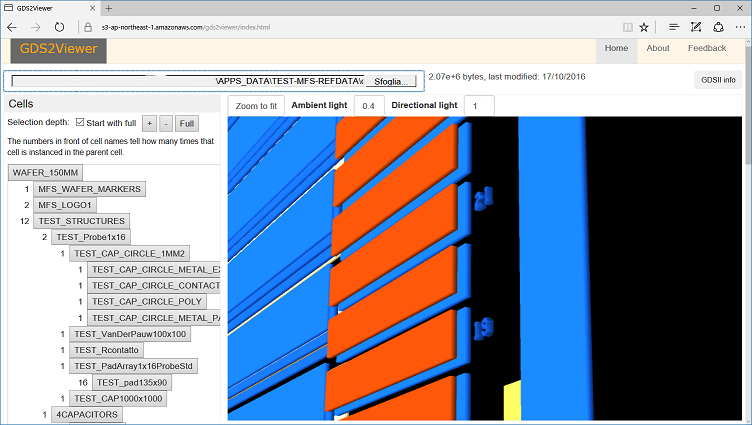This screenshot has width=752, height=425.
Task: Select the TEST_STRUCTURES cell
Action: click(x=82, y=221)
